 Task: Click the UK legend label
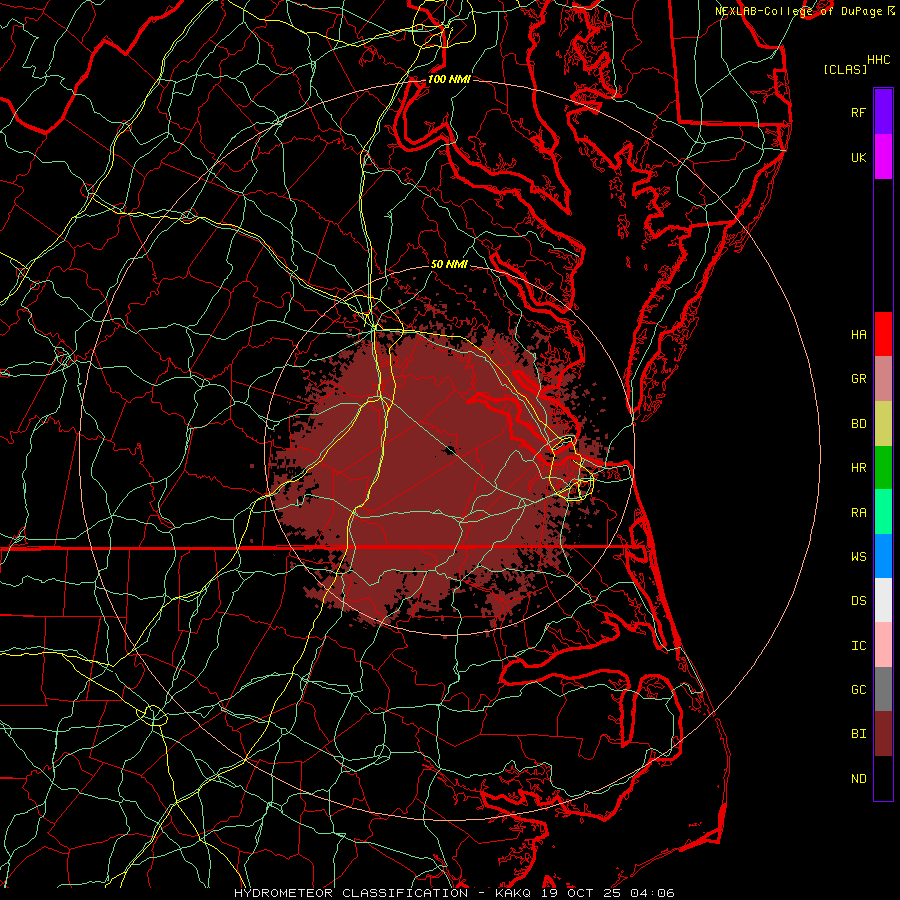coord(859,157)
